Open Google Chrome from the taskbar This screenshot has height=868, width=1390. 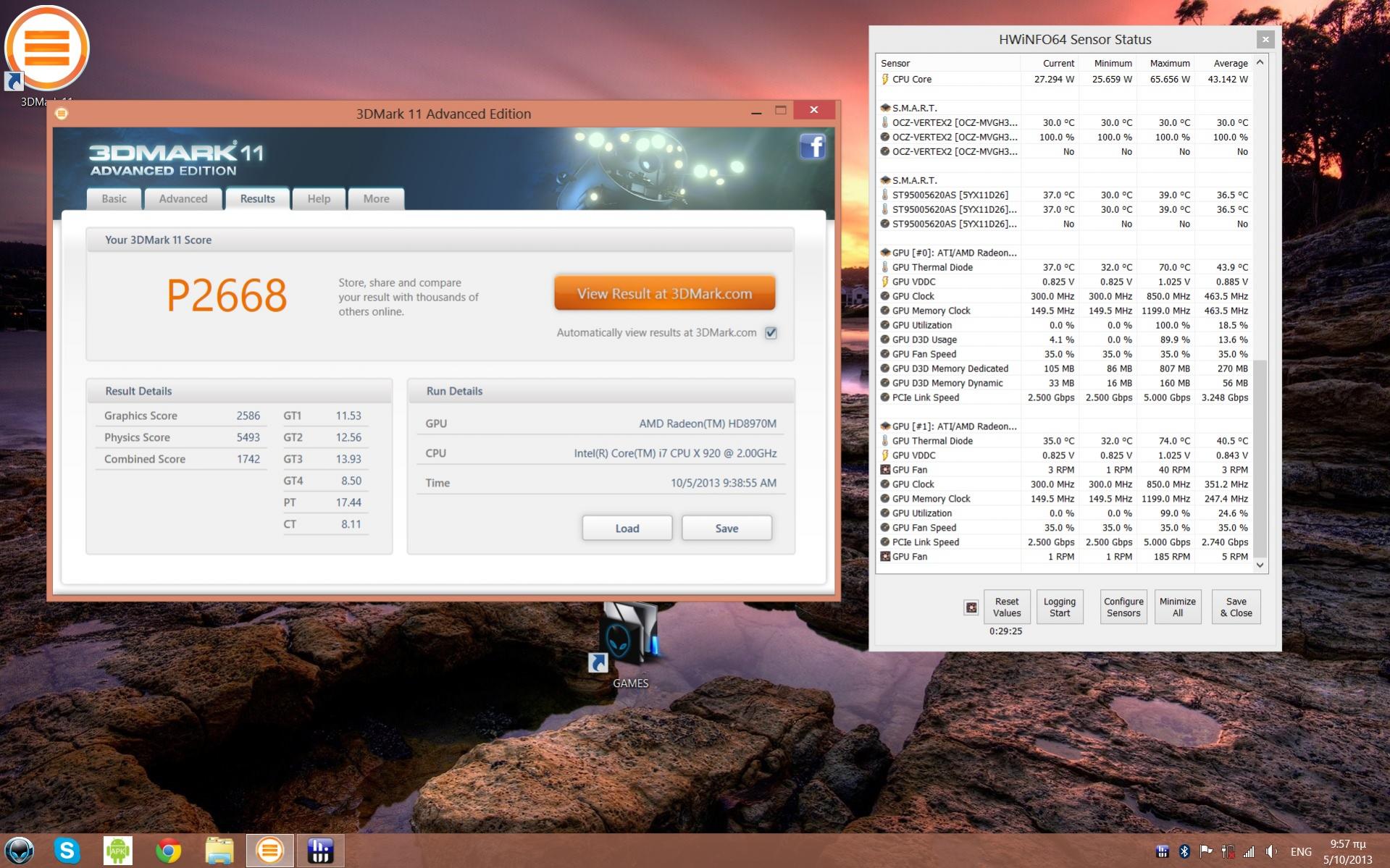click(x=169, y=850)
